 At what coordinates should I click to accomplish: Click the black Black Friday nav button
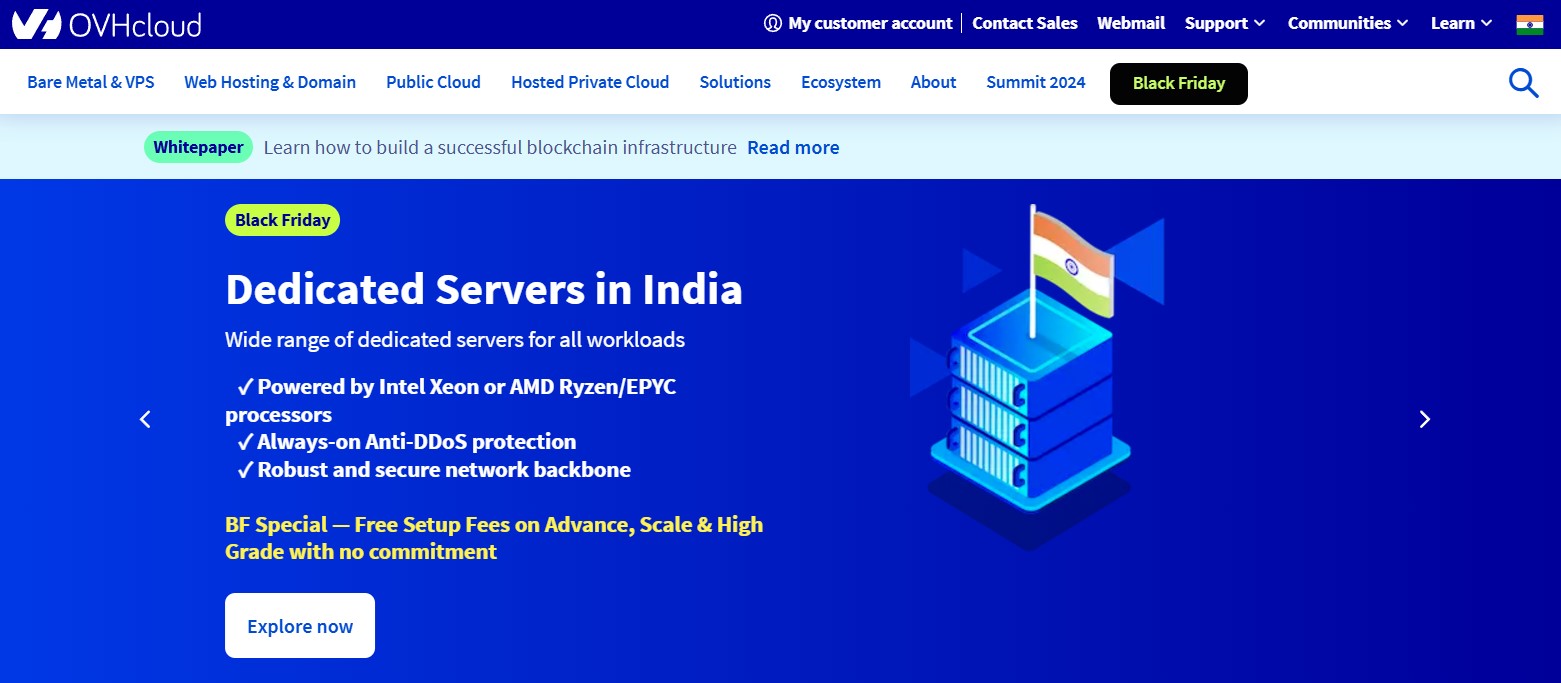tap(1178, 84)
